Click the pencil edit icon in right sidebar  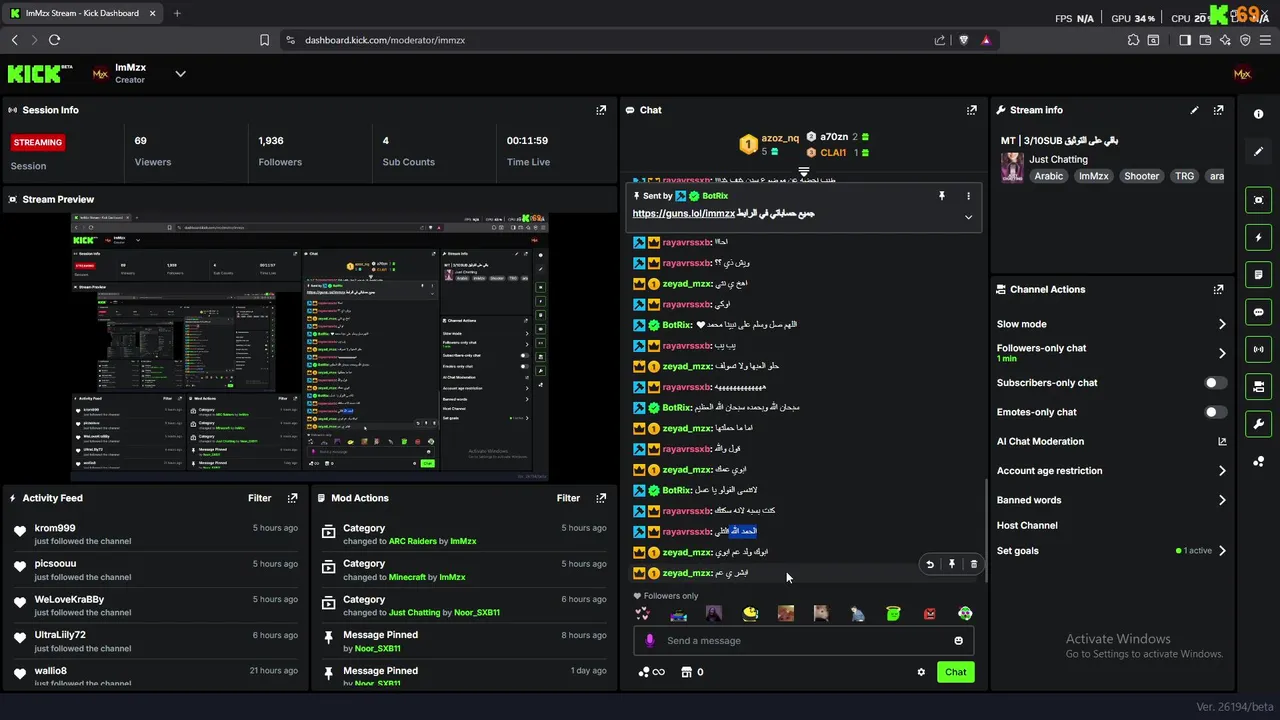(x=1258, y=152)
